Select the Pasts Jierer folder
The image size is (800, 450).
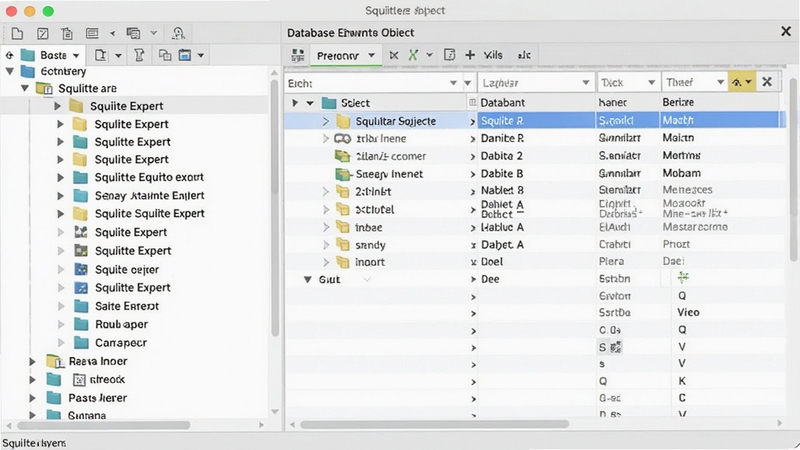(x=97, y=398)
